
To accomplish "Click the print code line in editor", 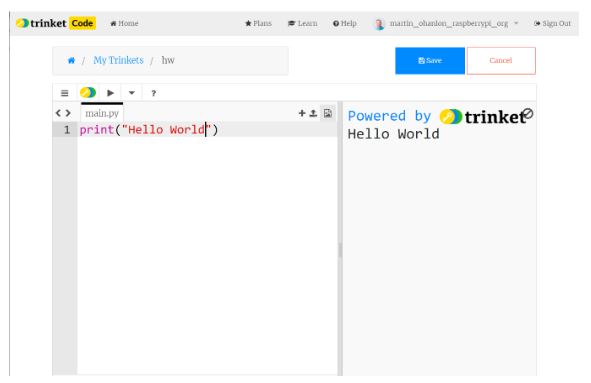I will click(149, 130).
